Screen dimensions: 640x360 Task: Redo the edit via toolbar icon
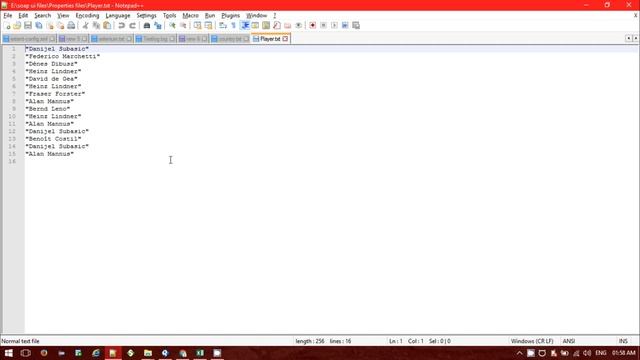pos(132,25)
